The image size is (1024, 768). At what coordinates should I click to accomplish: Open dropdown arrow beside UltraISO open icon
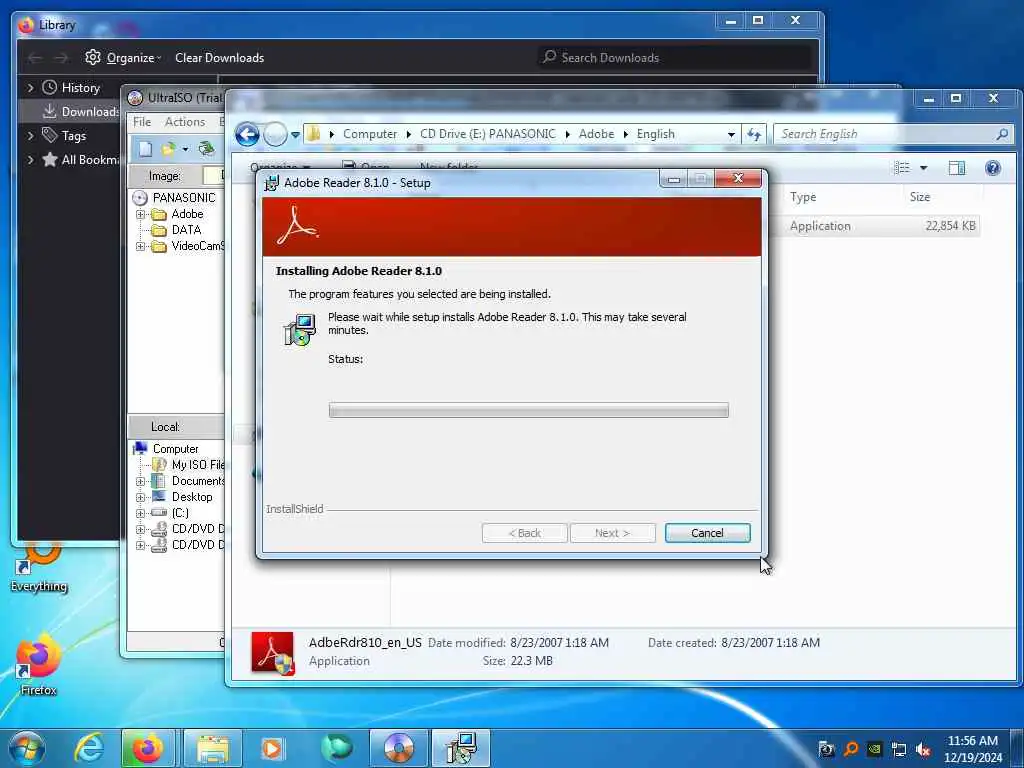[x=185, y=150]
